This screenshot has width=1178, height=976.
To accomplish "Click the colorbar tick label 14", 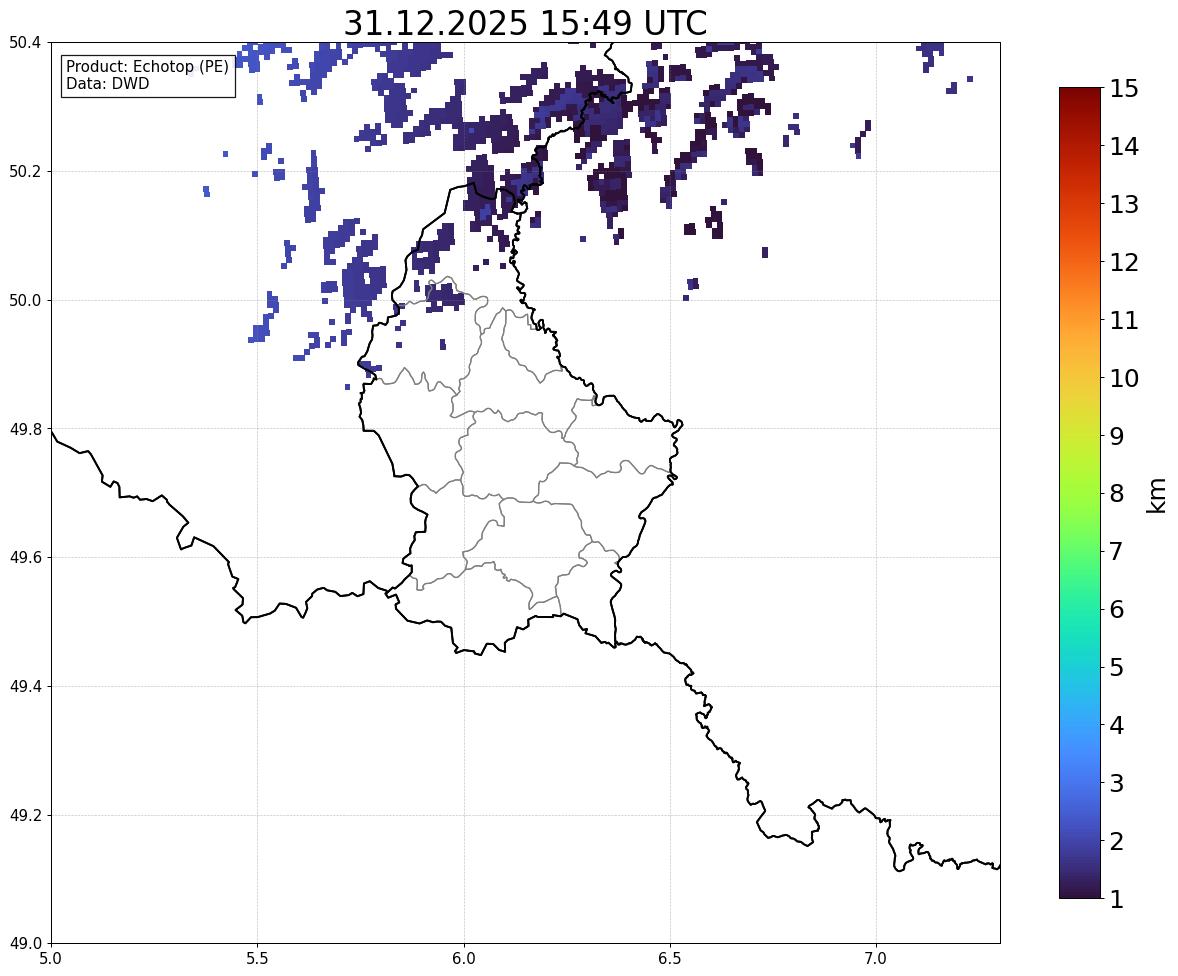I will coord(1124,147).
